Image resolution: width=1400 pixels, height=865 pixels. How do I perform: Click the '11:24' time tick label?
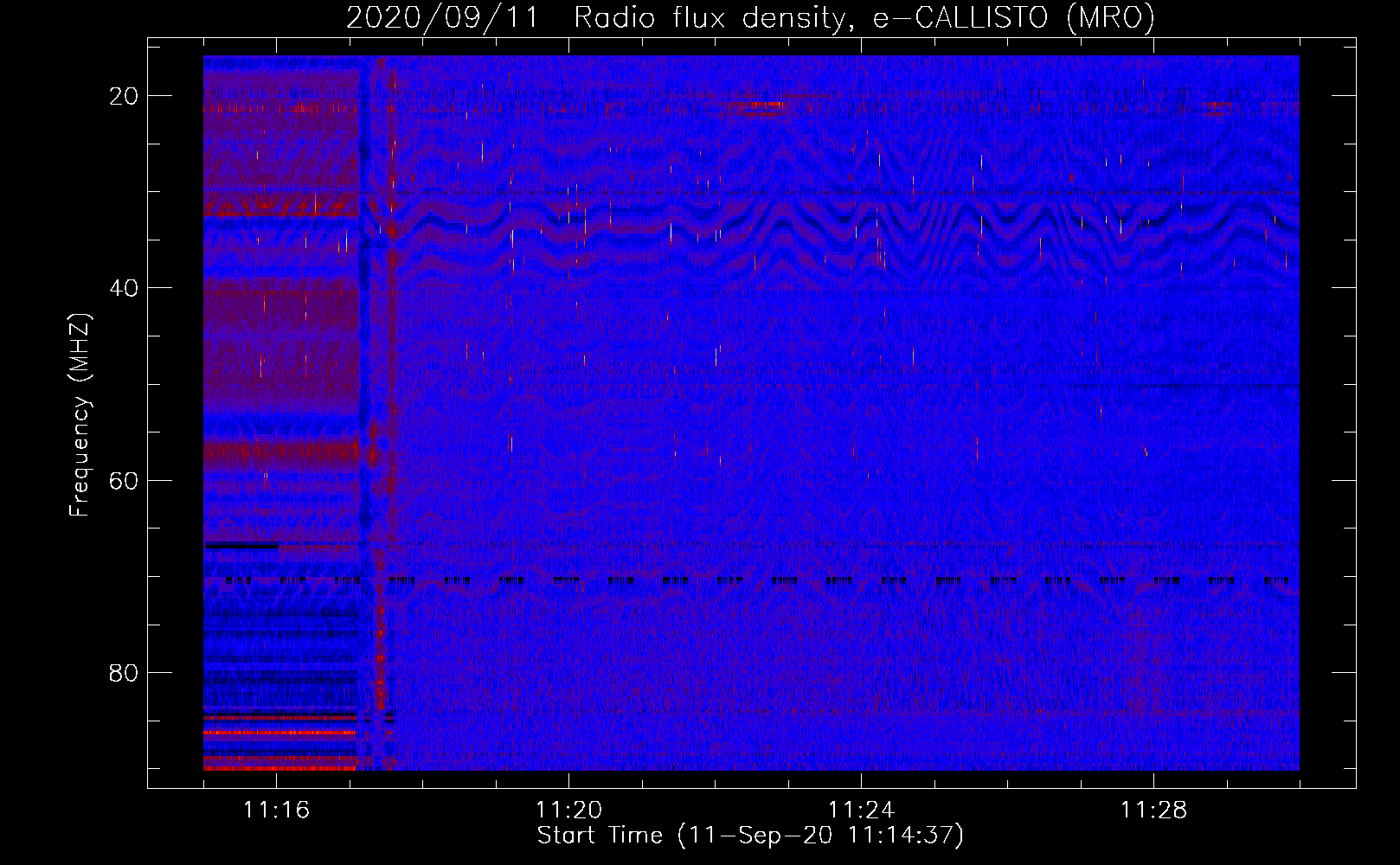(861, 811)
